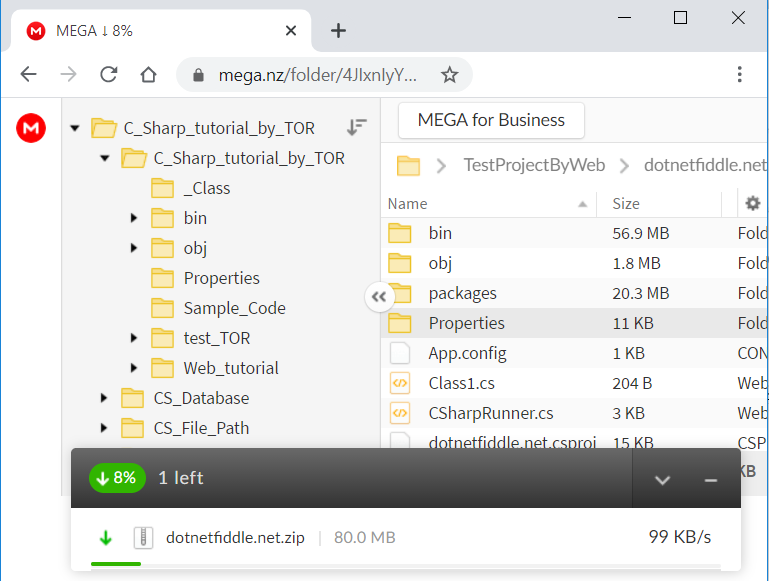
Task: Minimize the transfer panel with the dash
Action: [711, 480]
